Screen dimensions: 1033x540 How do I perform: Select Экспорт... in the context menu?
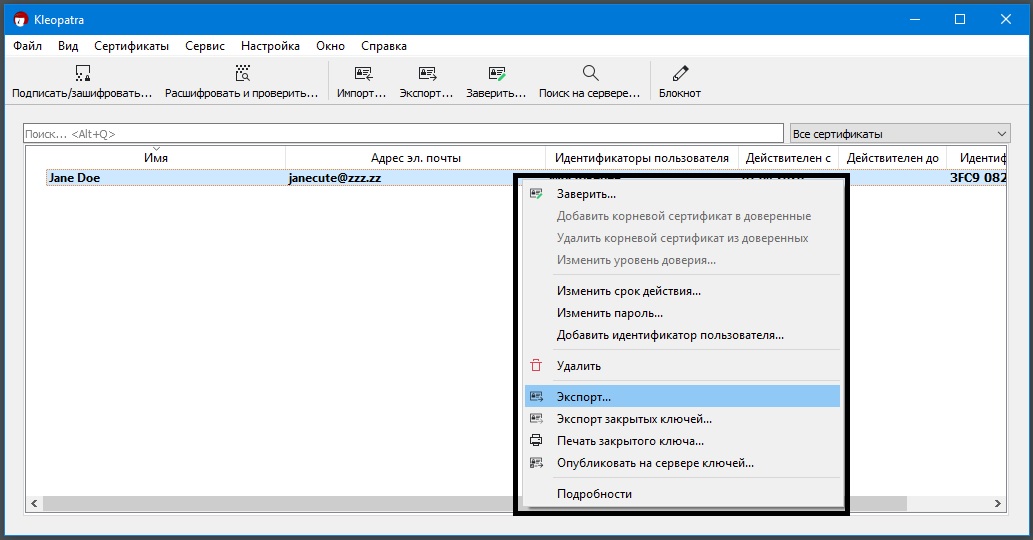[x=584, y=397]
